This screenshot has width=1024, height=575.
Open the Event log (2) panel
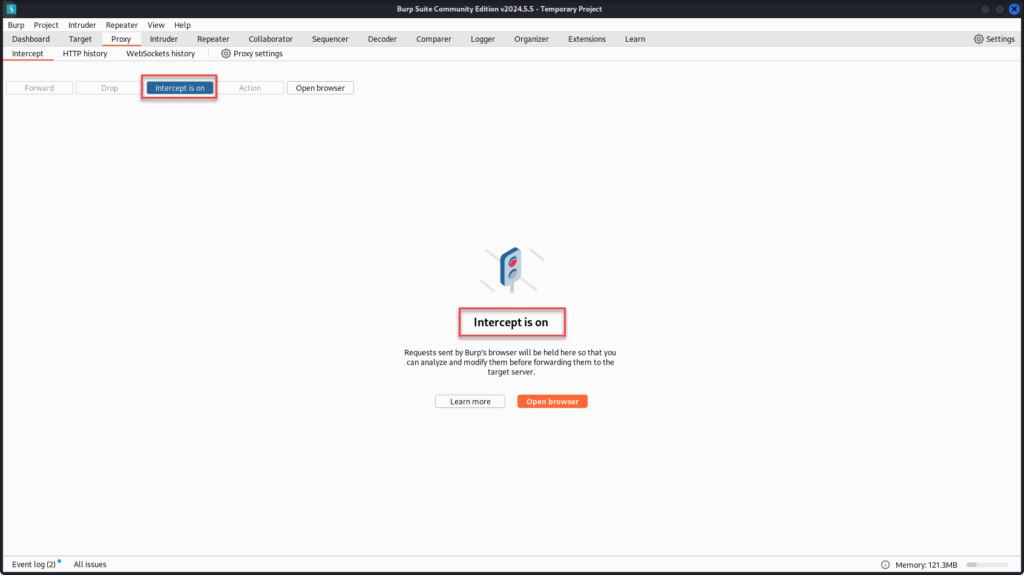(x=34, y=565)
